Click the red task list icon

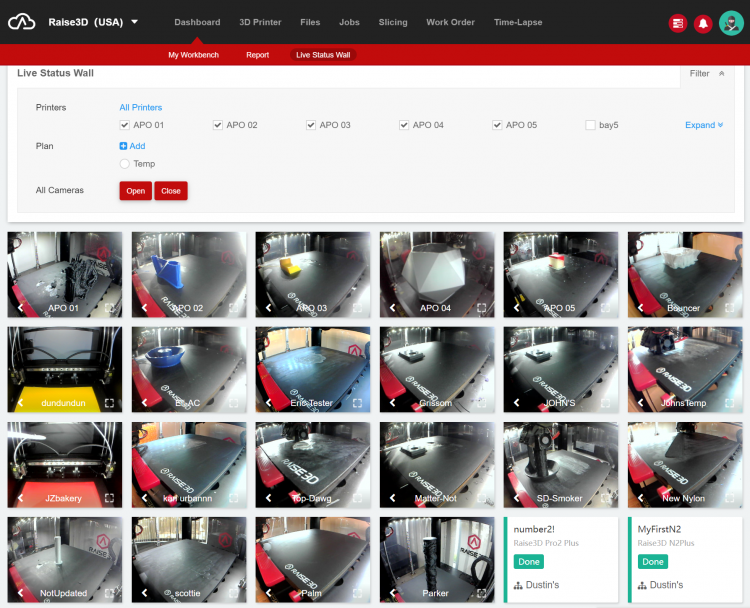pyautogui.click(x=678, y=23)
